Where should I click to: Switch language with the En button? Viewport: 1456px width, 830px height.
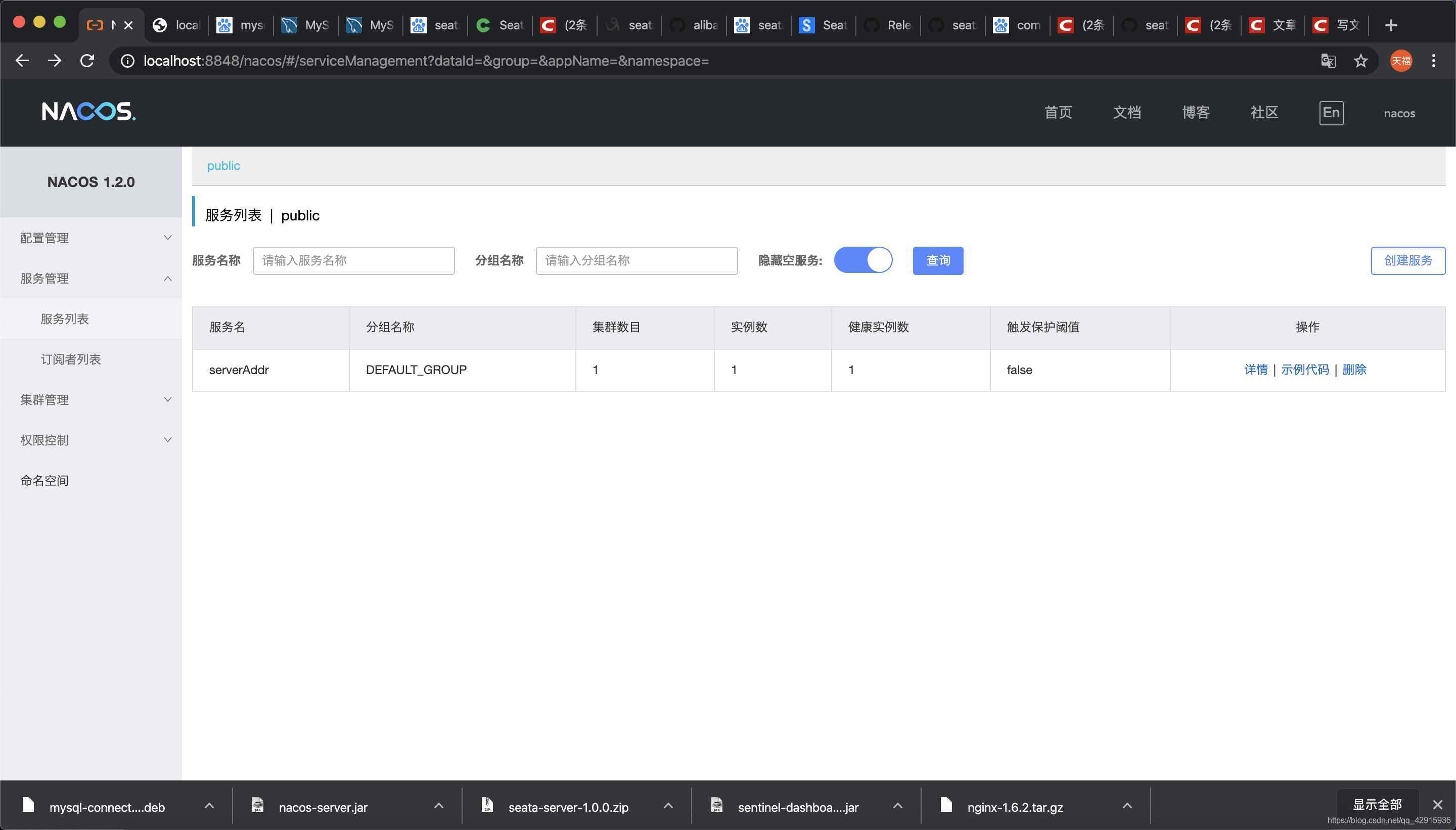tap(1331, 112)
